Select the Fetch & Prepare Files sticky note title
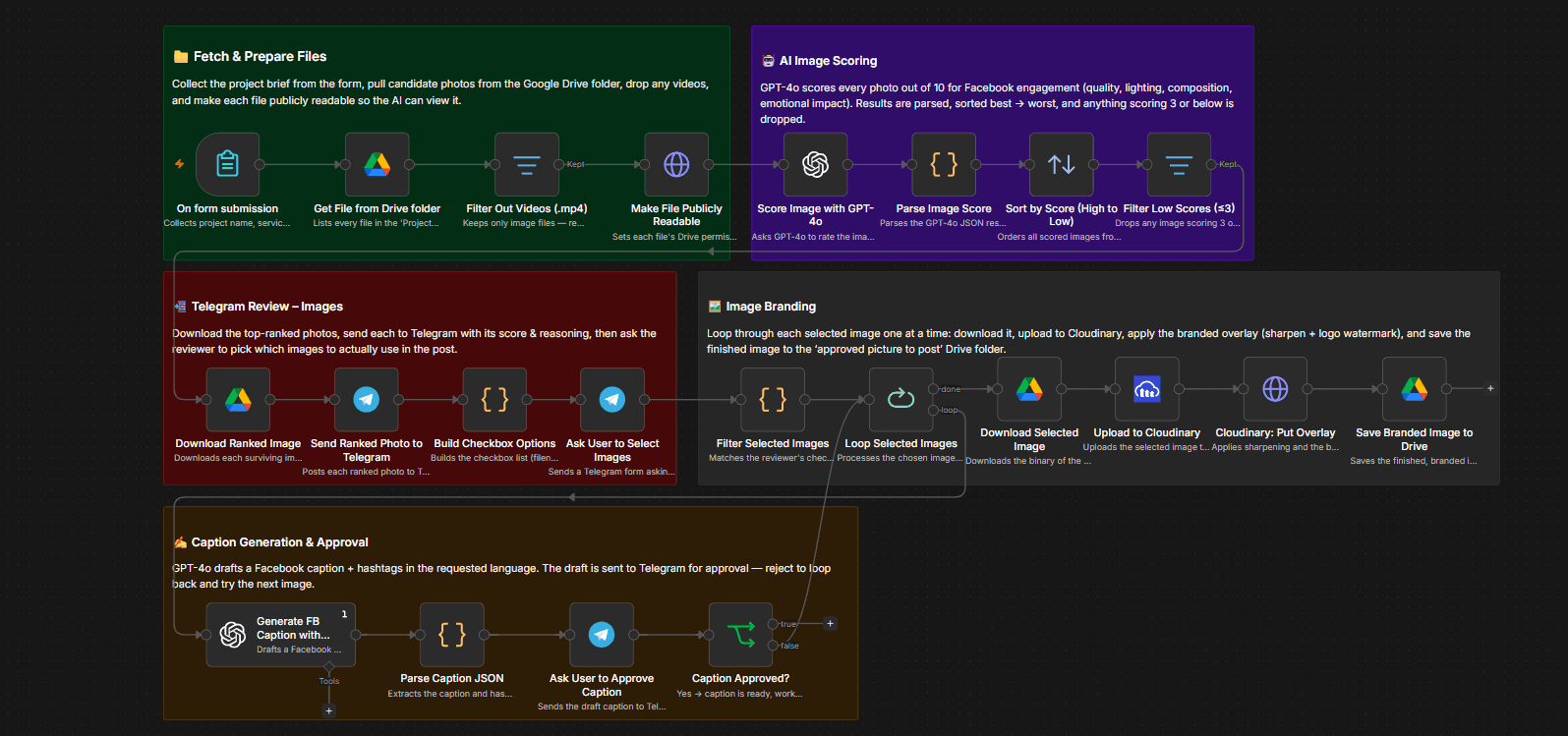Viewport: 1568px width, 736px height. click(x=260, y=57)
